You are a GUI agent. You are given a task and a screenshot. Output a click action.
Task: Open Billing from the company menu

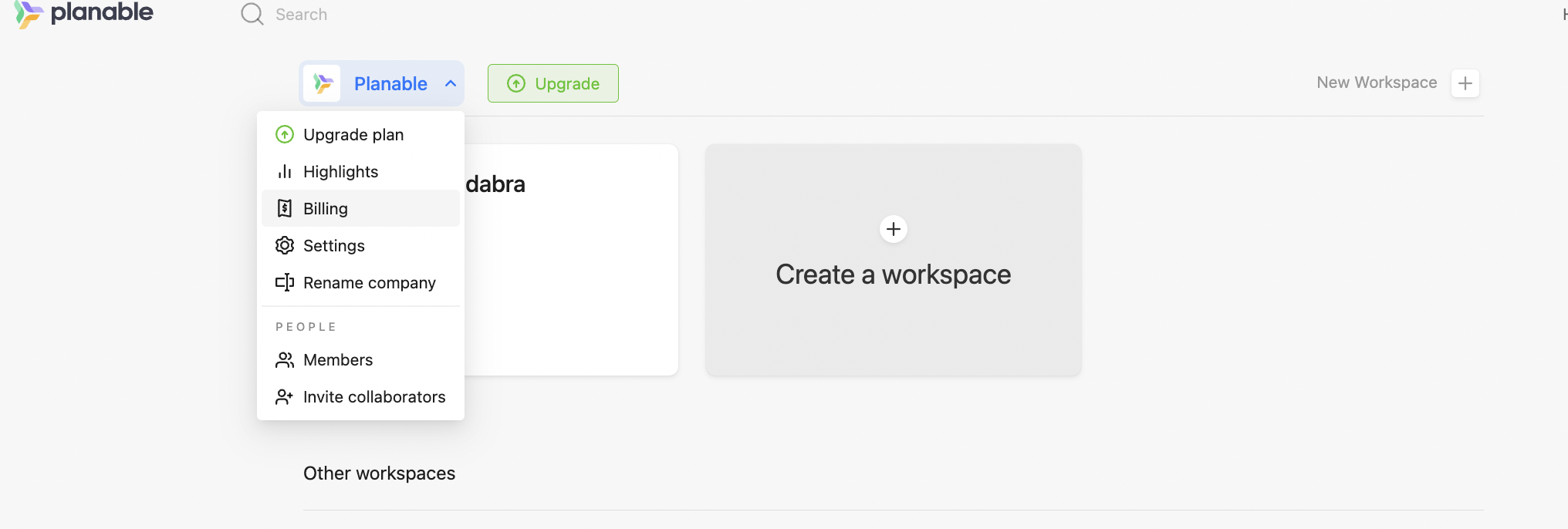pos(326,209)
